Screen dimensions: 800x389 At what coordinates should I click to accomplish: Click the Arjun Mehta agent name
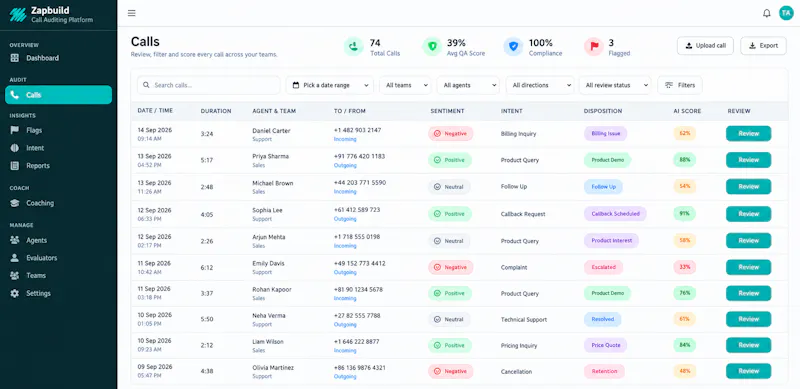click(x=269, y=237)
